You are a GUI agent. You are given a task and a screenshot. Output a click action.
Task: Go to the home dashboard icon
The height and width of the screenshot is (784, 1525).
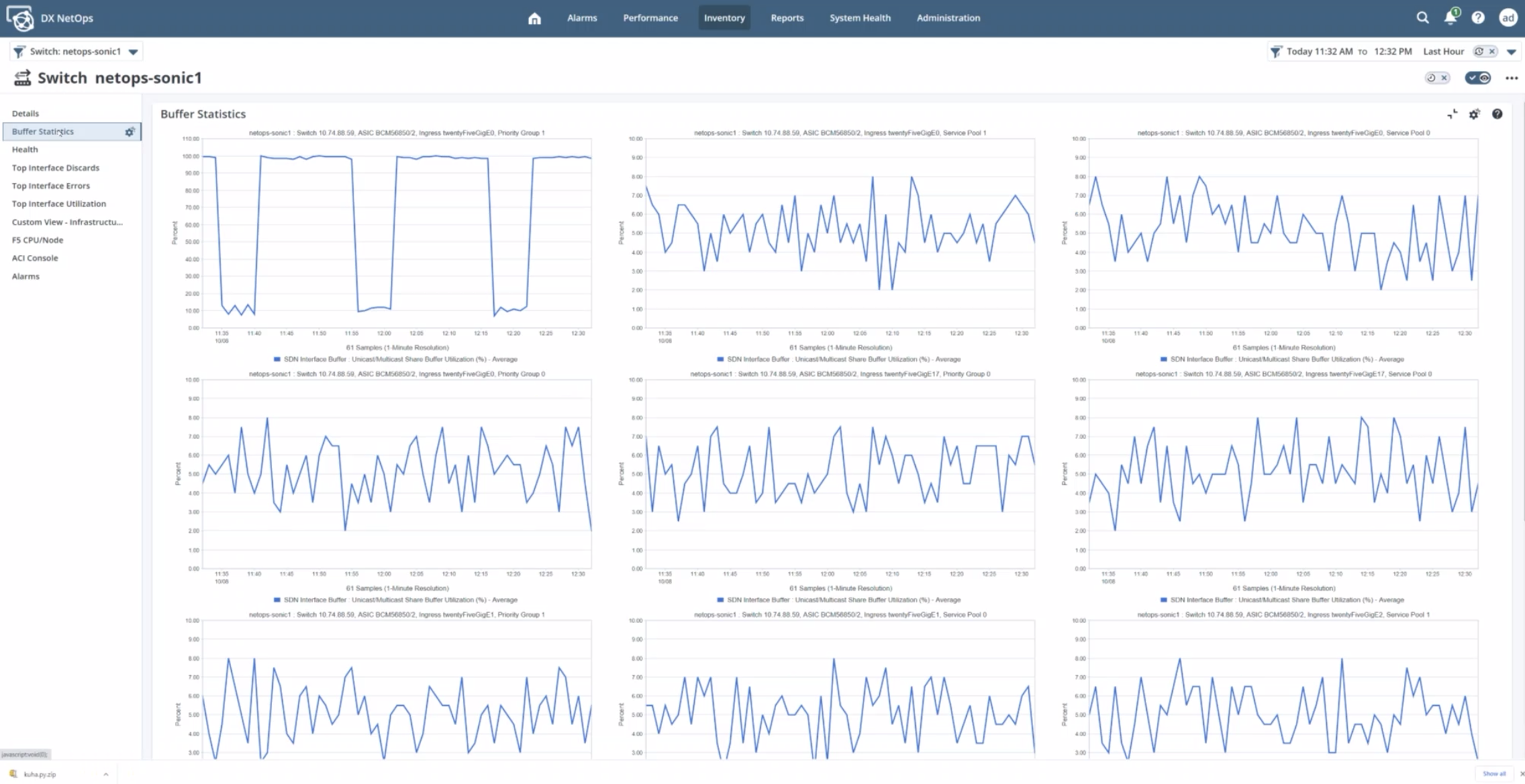tap(534, 19)
